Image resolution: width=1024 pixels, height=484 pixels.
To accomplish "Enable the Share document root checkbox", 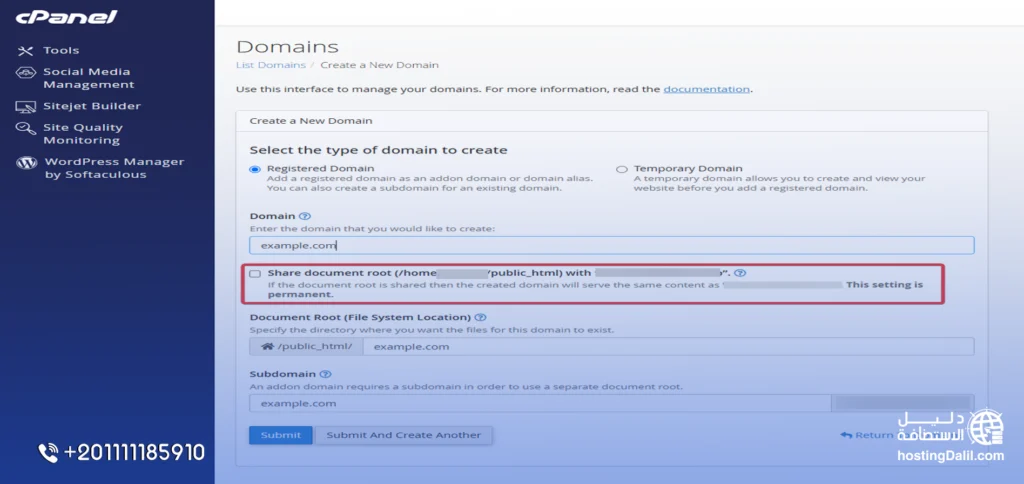I will click(x=255, y=274).
